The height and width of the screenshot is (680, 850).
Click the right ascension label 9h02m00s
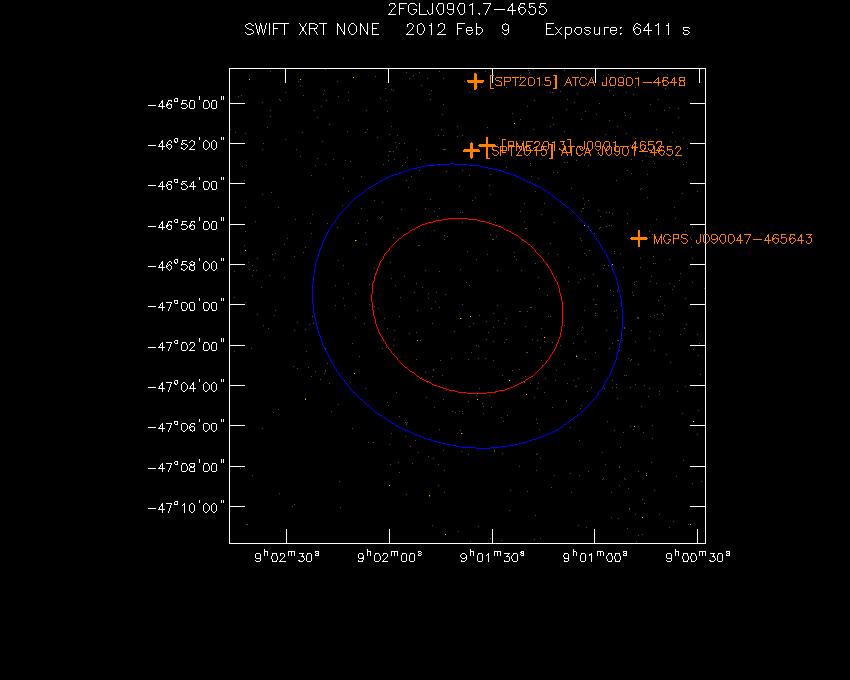(x=390, y=556)
